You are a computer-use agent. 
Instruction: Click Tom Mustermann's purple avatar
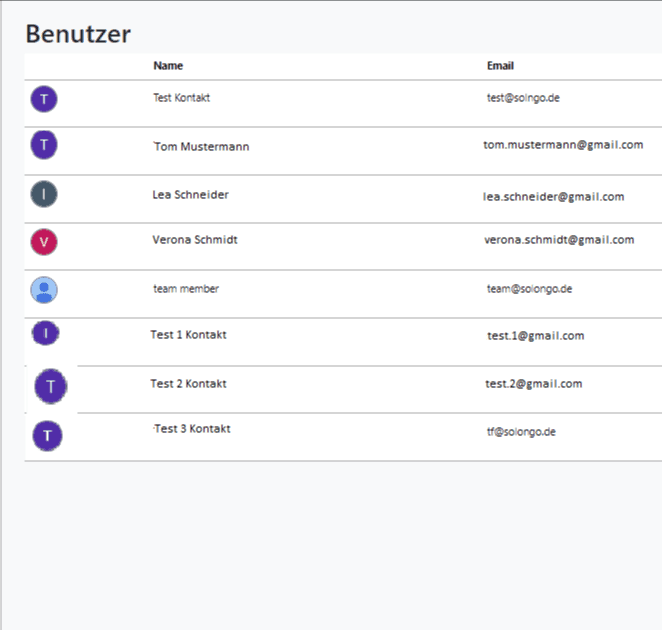tap(44, 145)
